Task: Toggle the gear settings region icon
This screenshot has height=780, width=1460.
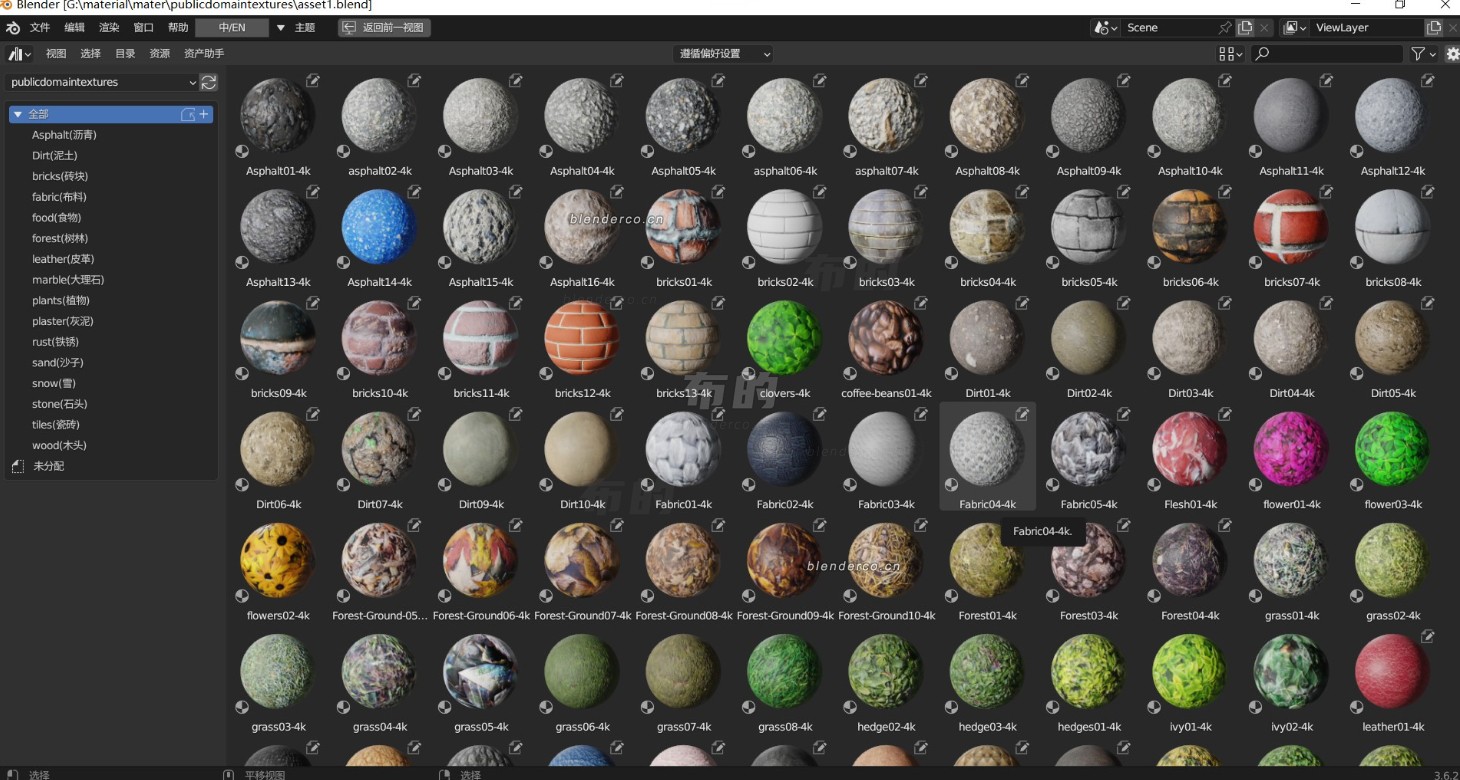Action: (x=1452, y=54)
